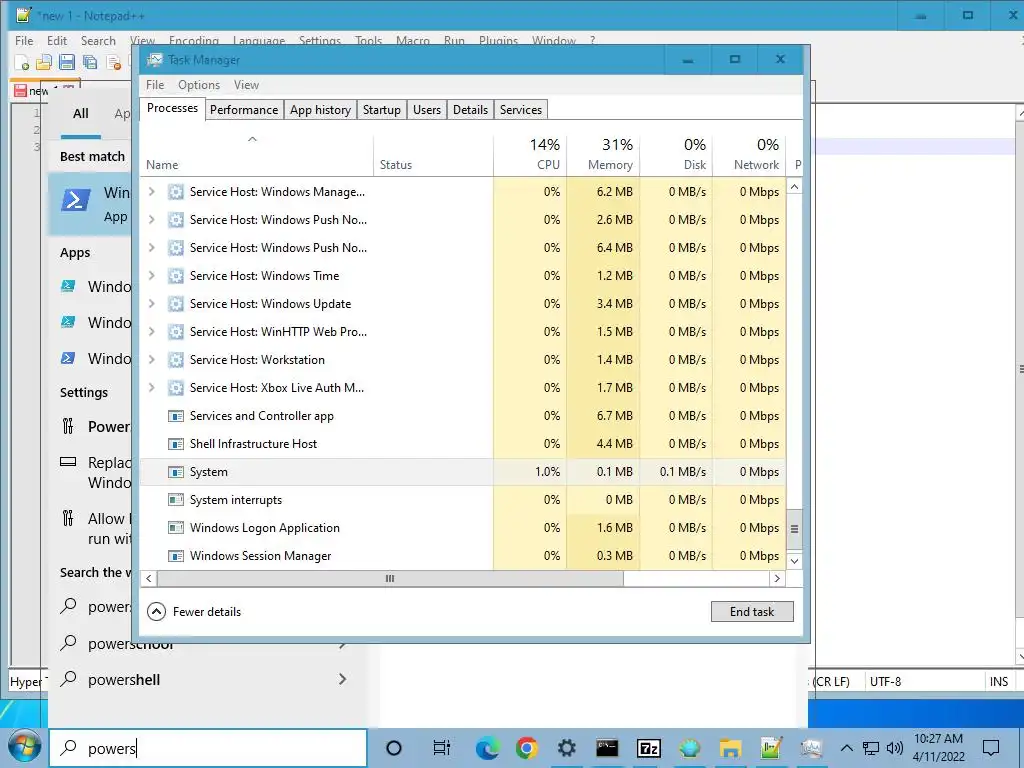1024x768 pixels.
Task: Open the Notepad++ Edit menu
Action: coord(57,40)
